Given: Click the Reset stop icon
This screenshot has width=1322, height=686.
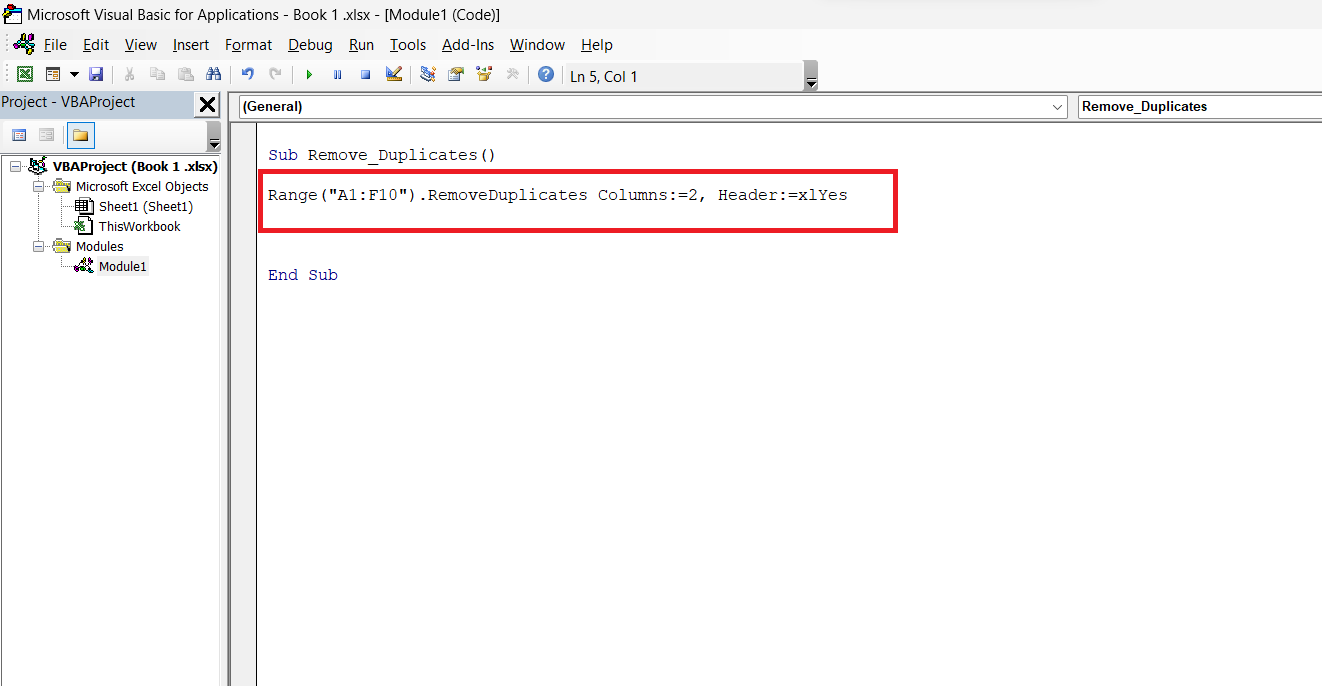Looking at the screenshot, I should [365, 75].
